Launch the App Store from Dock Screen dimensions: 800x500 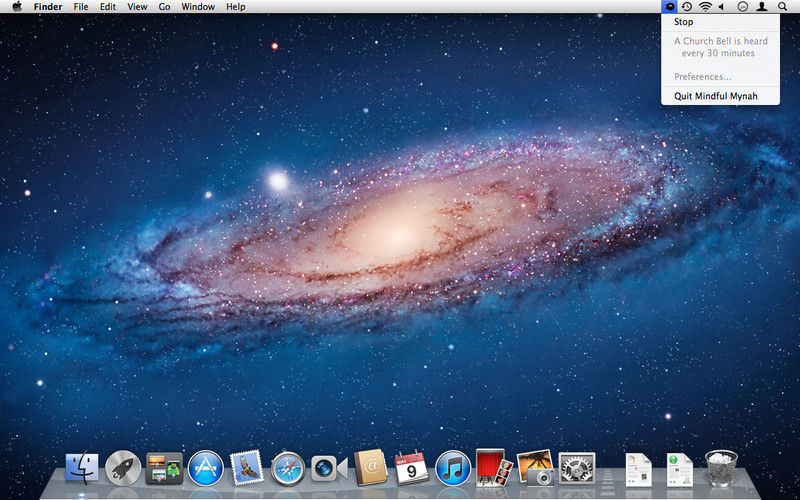pyautogui.click(x=206, y=468)
